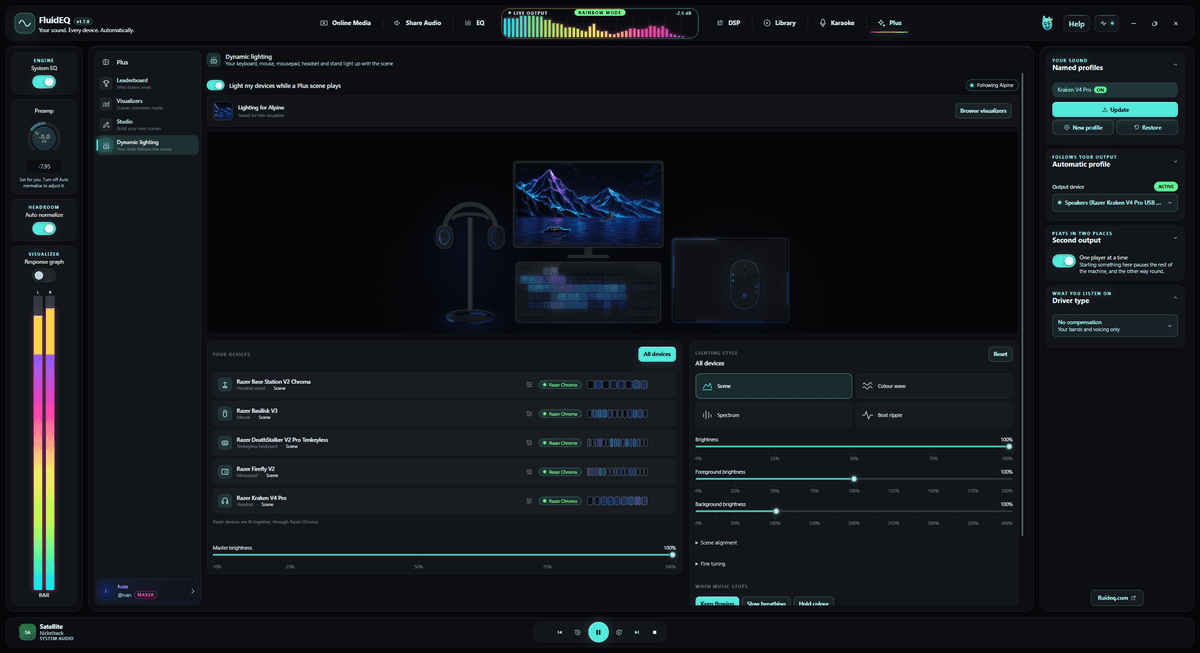Toggle the System EQ engine switch
1200x653 pixels.
[44, 82]
